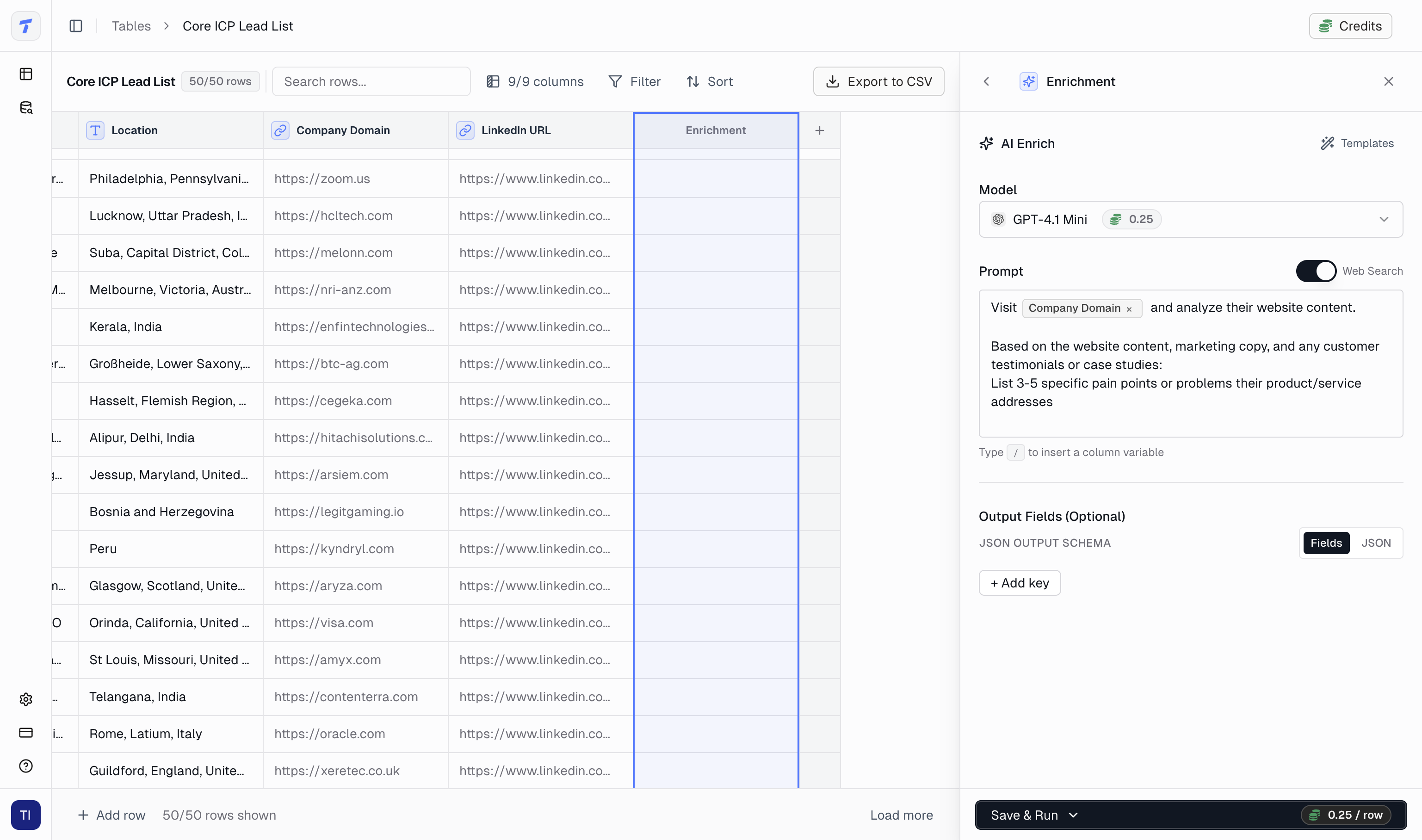1422x840 pixels.
Task: Open the database search sidebar icon
Action: click(26, 108)
